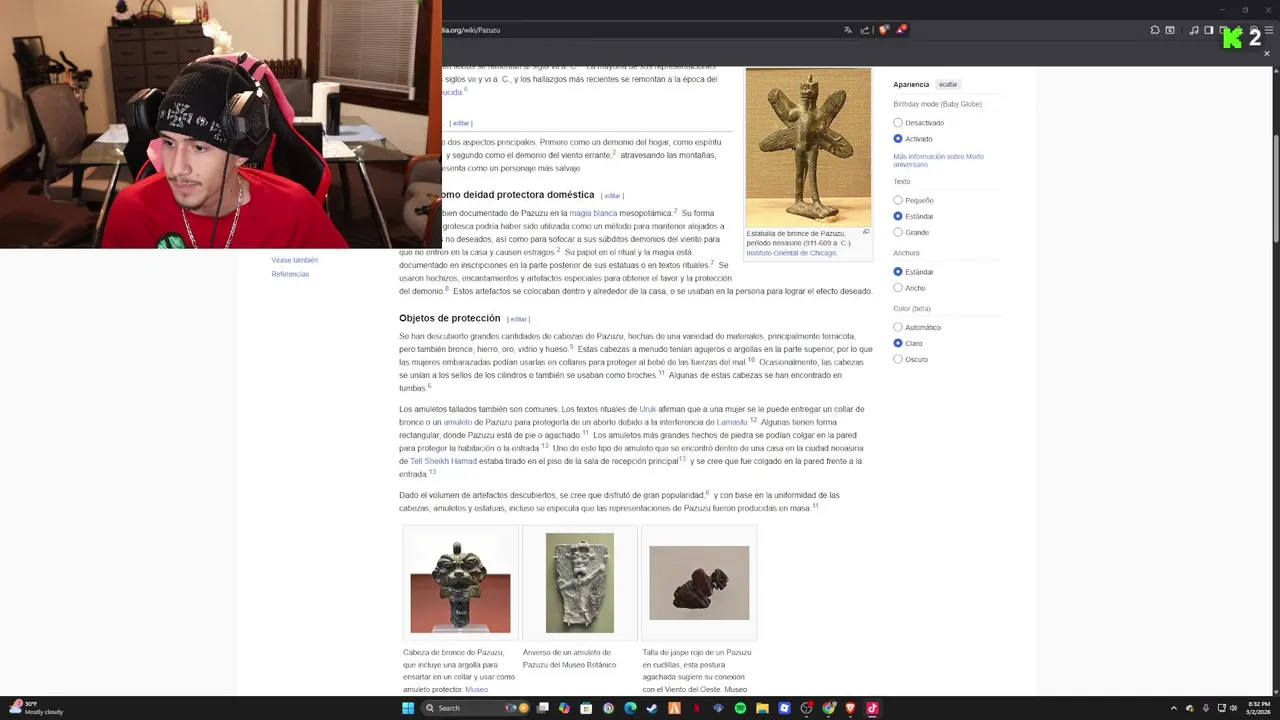Screen dimensions: 1280x720
Task: Open the browser extensions puzzle icon
Action: tap(1155, 30)
